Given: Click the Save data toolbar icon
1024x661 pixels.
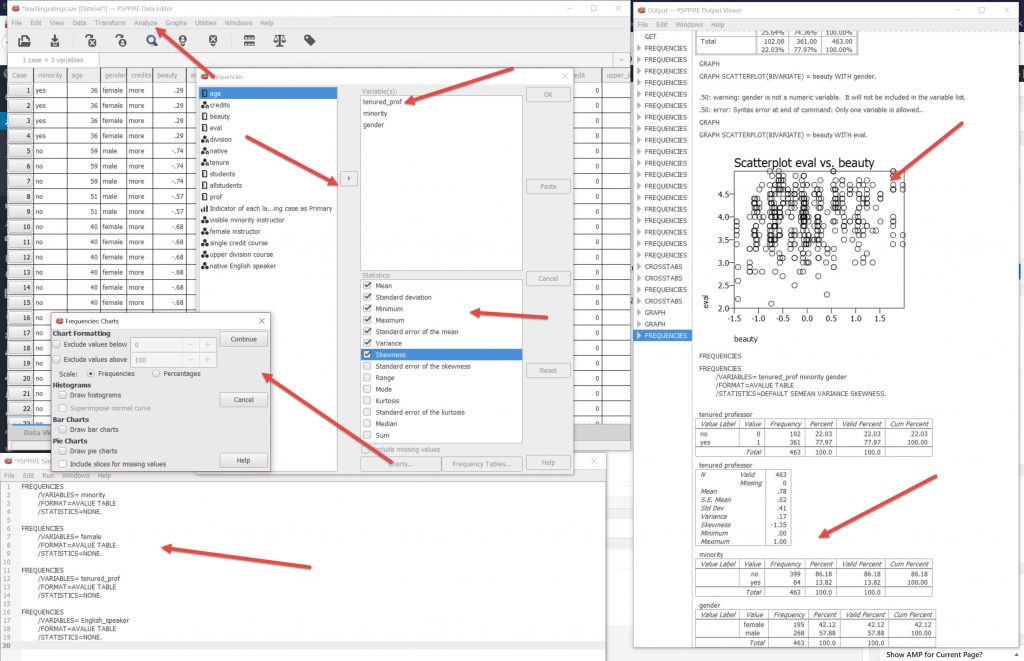Looking at the screenshot, I should coord(56,41).
